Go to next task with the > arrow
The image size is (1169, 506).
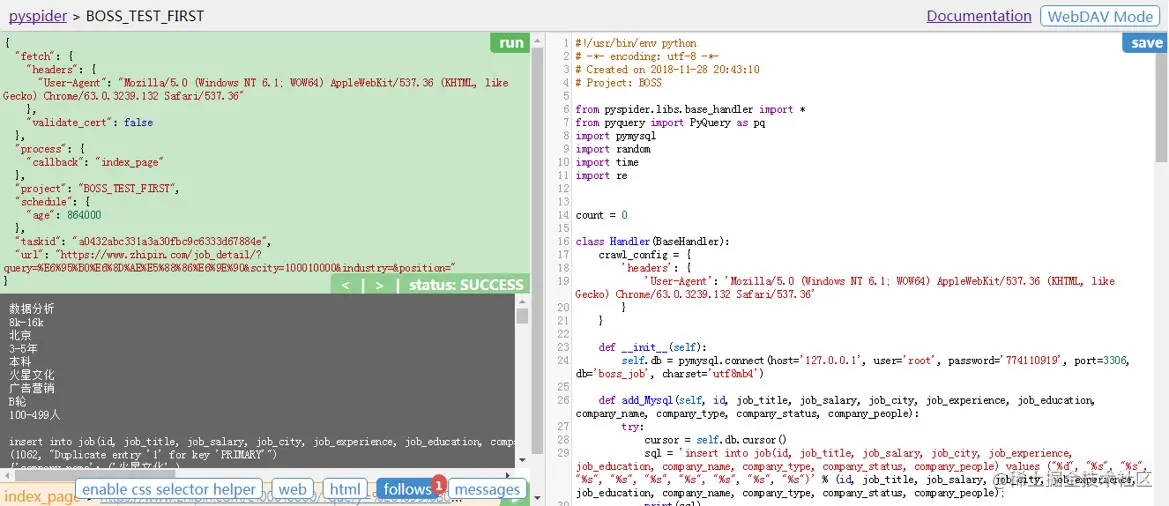coord(379,285)
